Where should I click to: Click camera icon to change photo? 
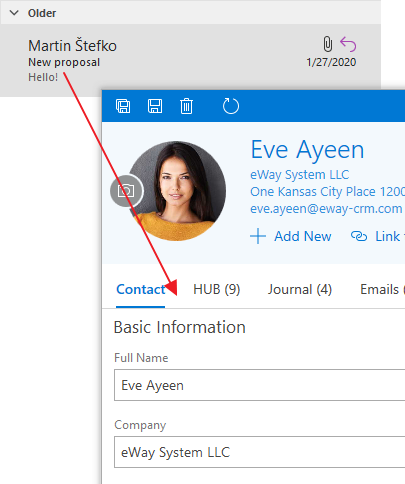126,191
